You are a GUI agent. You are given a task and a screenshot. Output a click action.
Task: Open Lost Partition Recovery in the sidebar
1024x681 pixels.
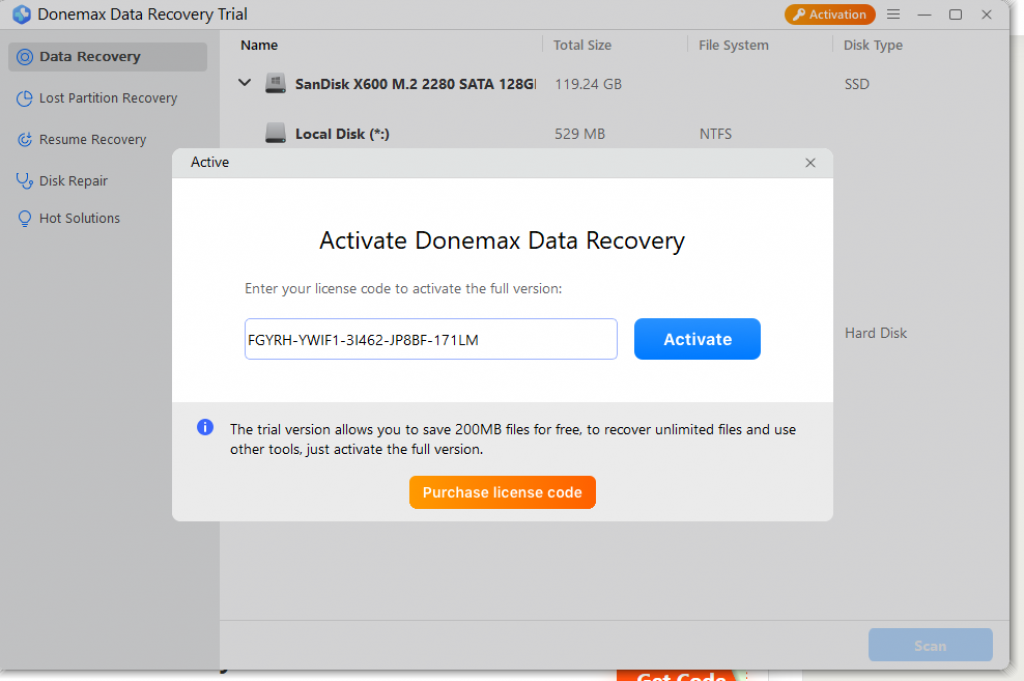[108, 98]
